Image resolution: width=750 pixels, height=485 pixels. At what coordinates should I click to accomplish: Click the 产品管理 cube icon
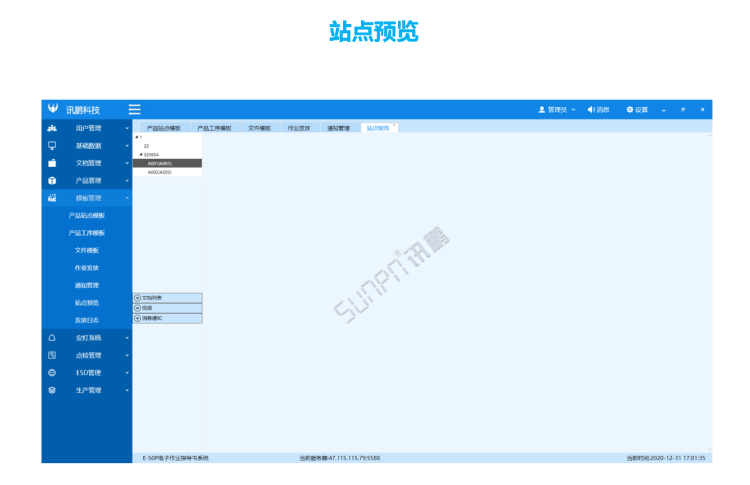point(52,180)
